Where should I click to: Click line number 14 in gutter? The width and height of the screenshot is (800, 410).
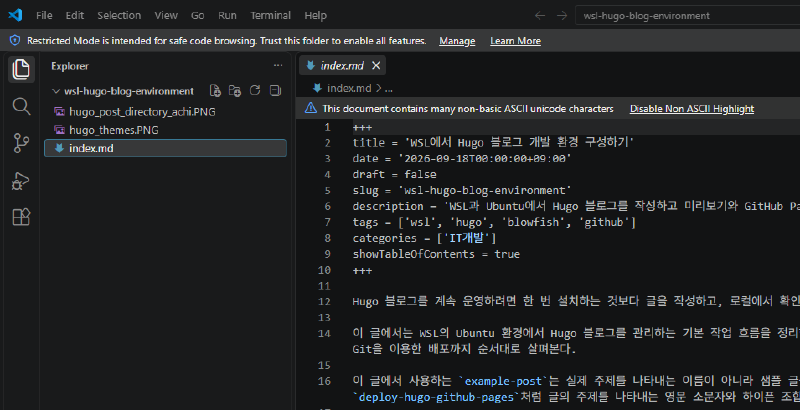tap(324, 333)
